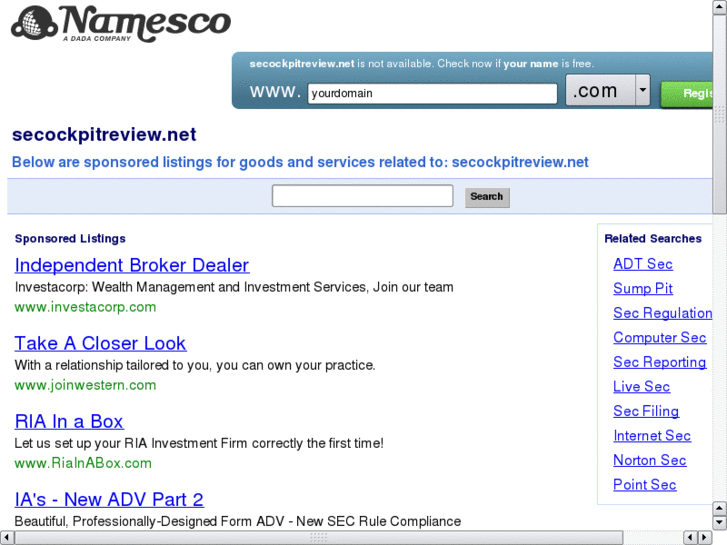The width and height of the screenshot is (727, 545).
Task: Open the Computer Sec related search
Action: point(659,338)
